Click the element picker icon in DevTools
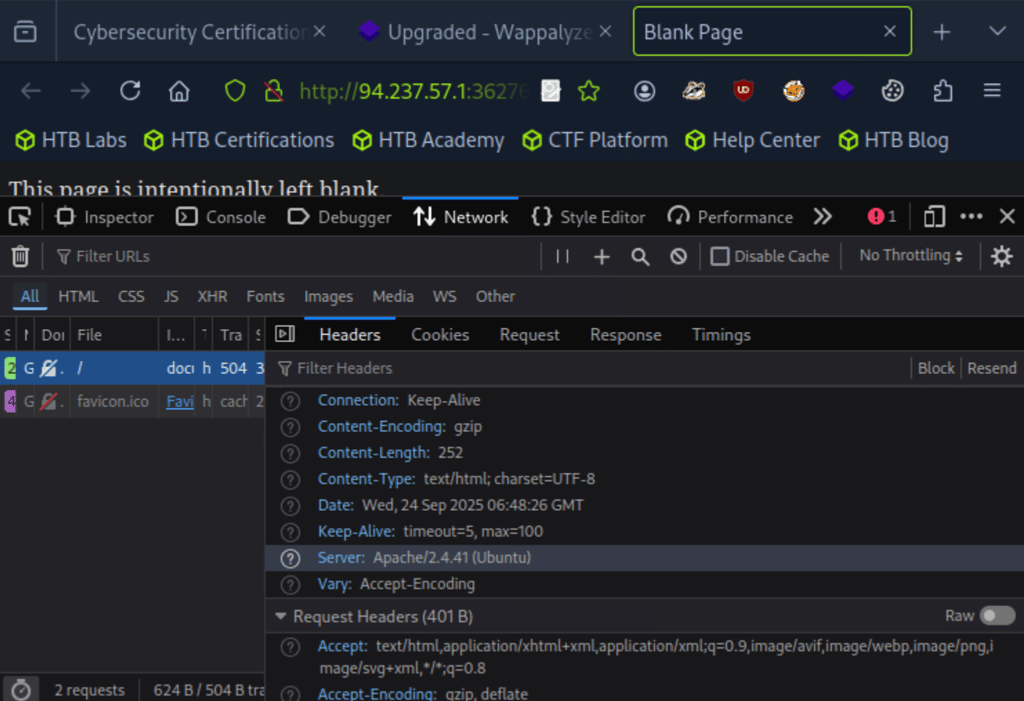 [20, 217]
